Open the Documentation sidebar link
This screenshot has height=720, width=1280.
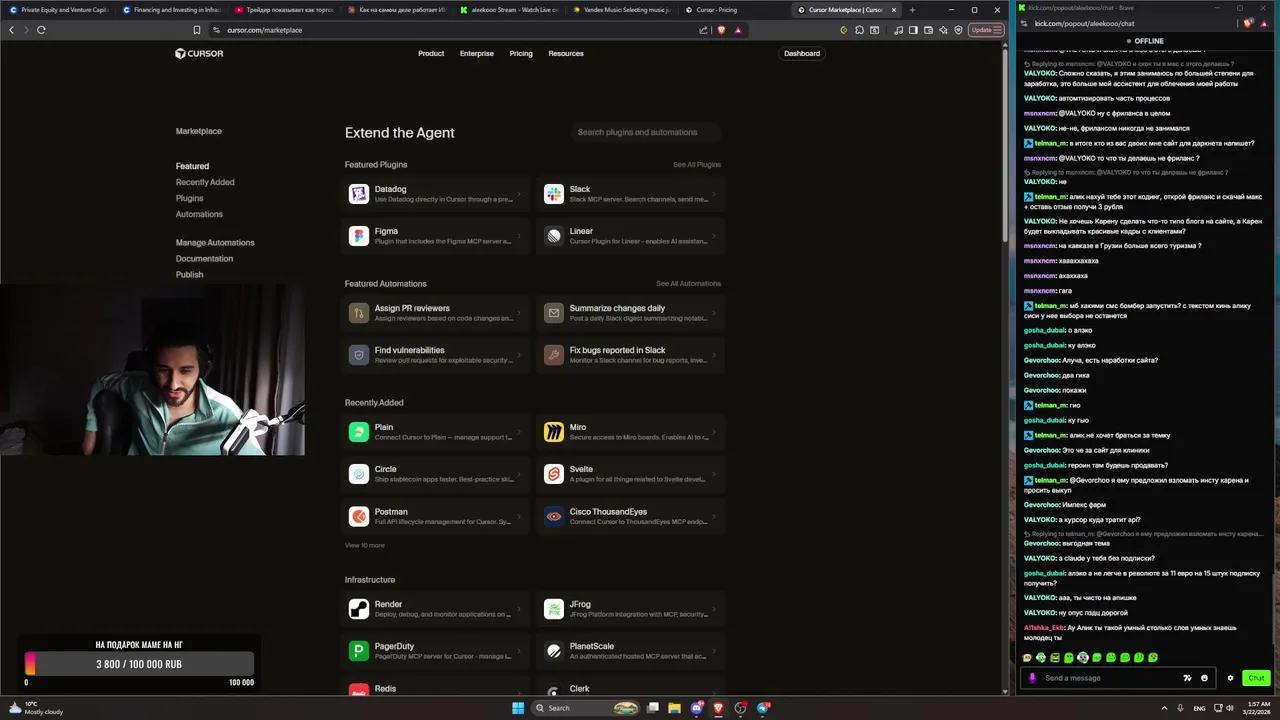(204, 258)
